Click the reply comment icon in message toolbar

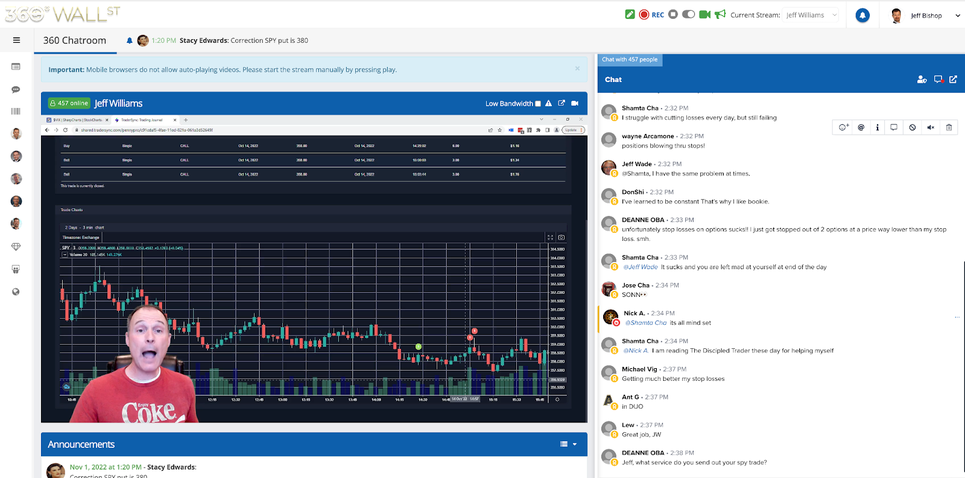pos(894,127)
